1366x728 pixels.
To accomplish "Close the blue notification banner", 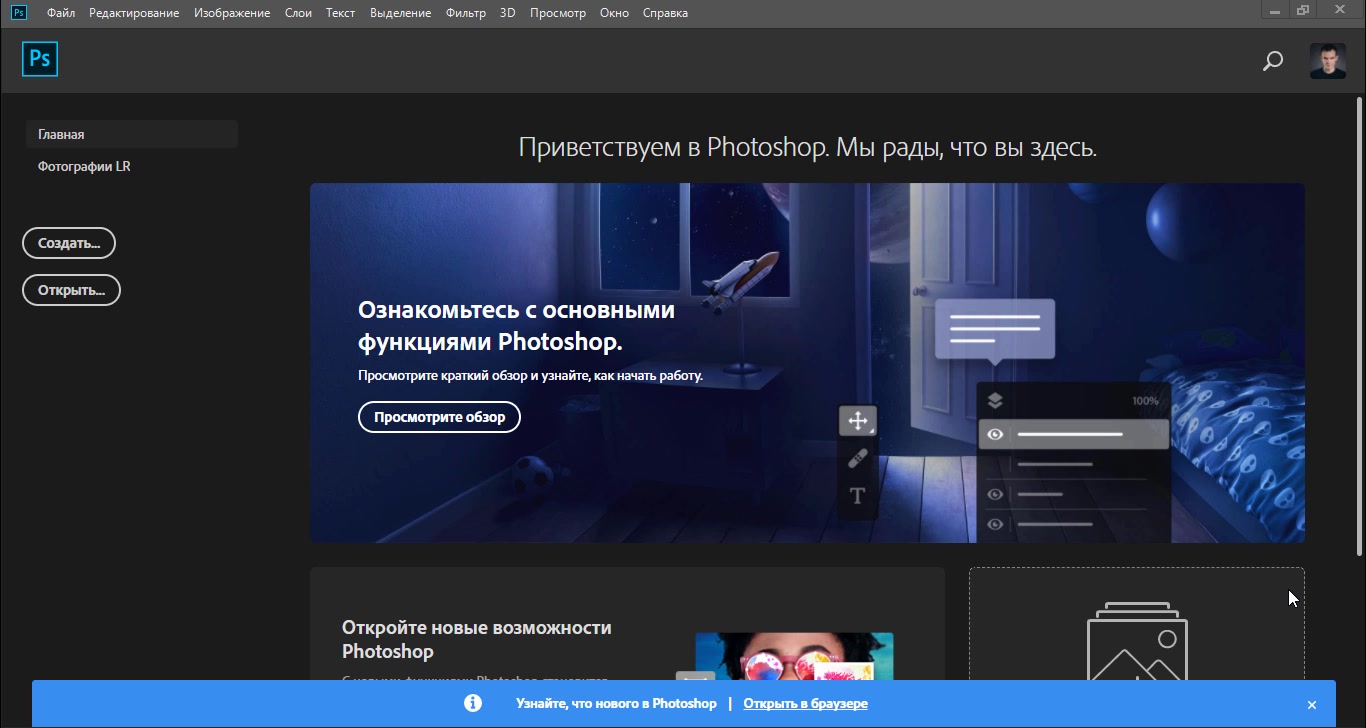I will coord(1312,705).
